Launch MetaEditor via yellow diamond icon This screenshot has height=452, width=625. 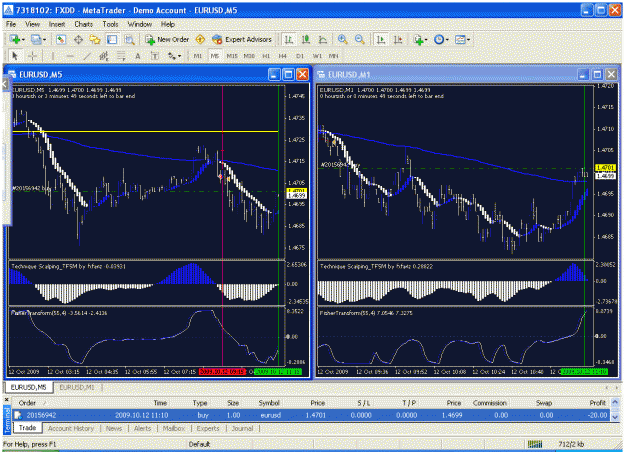pyautogui.click(x=200, y=39)
